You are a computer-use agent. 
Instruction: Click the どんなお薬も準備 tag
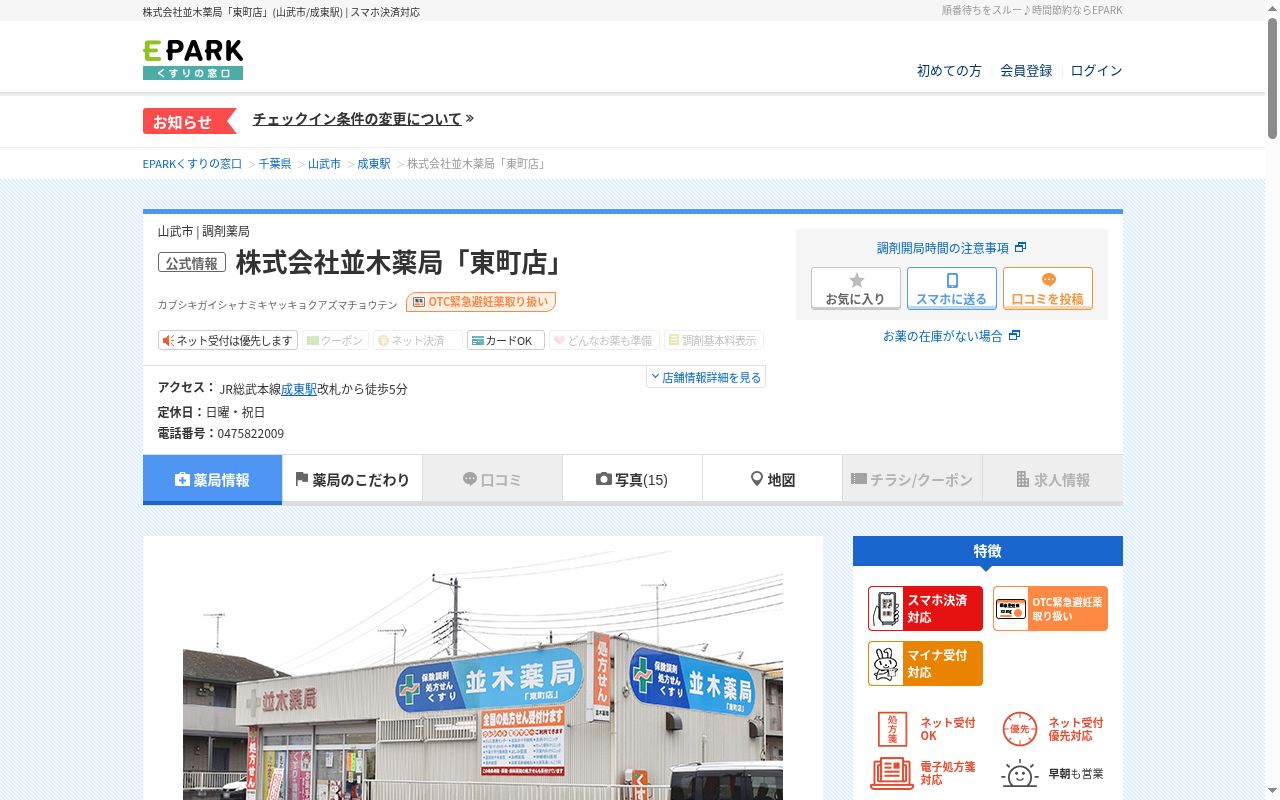pyautogui.click(x=604, y=340)
